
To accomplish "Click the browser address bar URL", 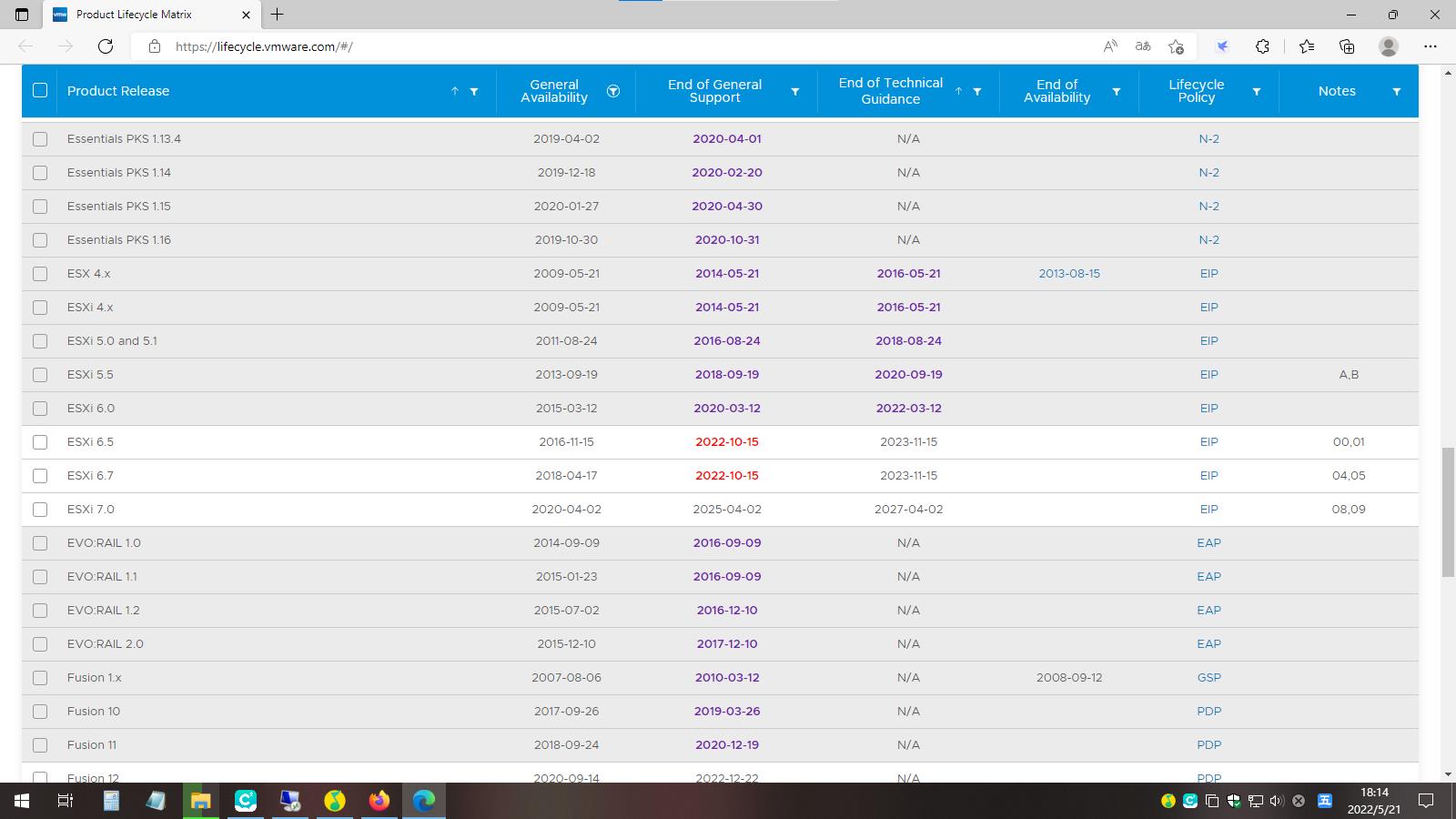I will (x=264, y=46).
